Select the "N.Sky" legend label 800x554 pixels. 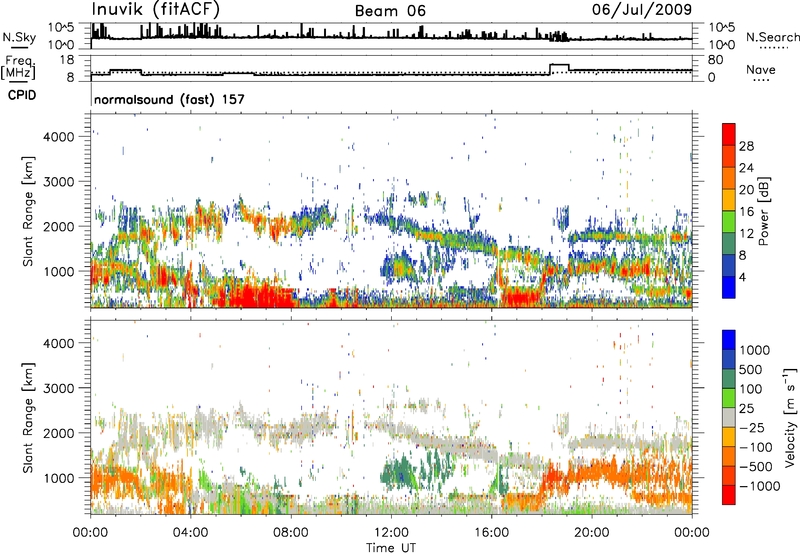(19, 37)
